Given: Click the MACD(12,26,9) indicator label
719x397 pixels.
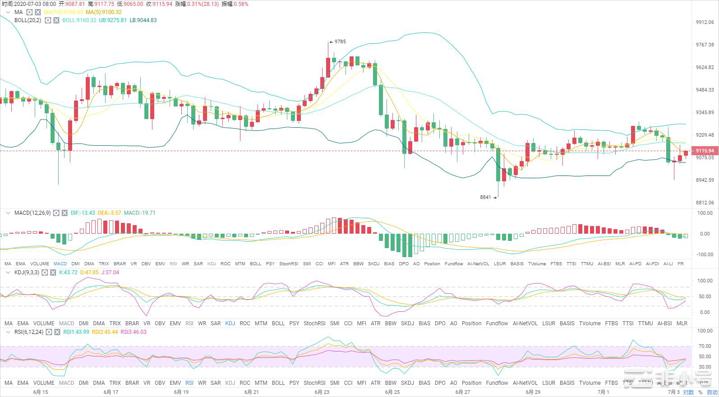Looking at the screenshot, I should coord(33,213).
